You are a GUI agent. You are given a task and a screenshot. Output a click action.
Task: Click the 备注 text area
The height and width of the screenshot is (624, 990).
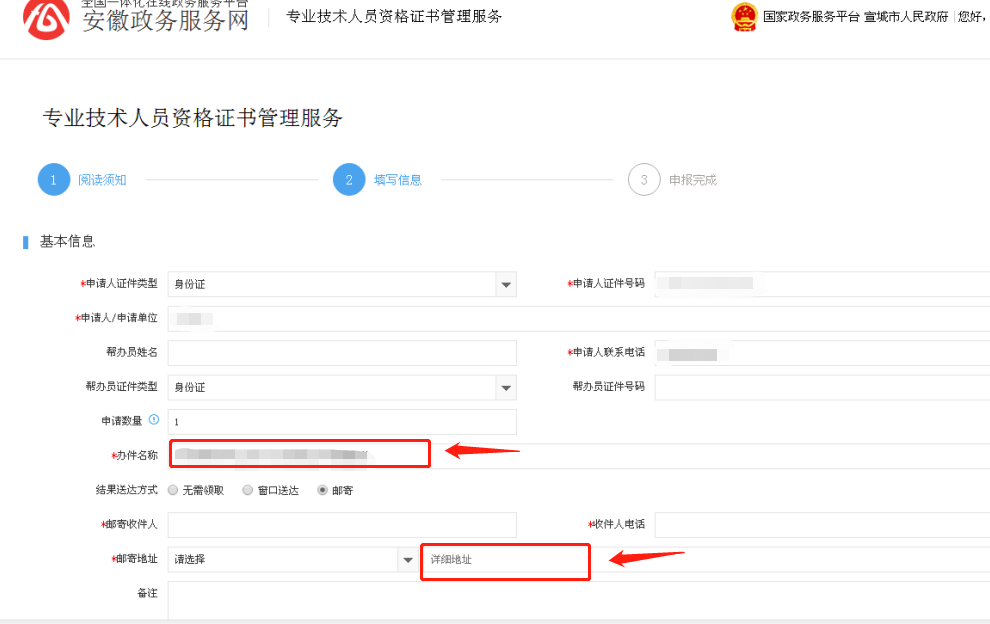[x=578, y=600]
